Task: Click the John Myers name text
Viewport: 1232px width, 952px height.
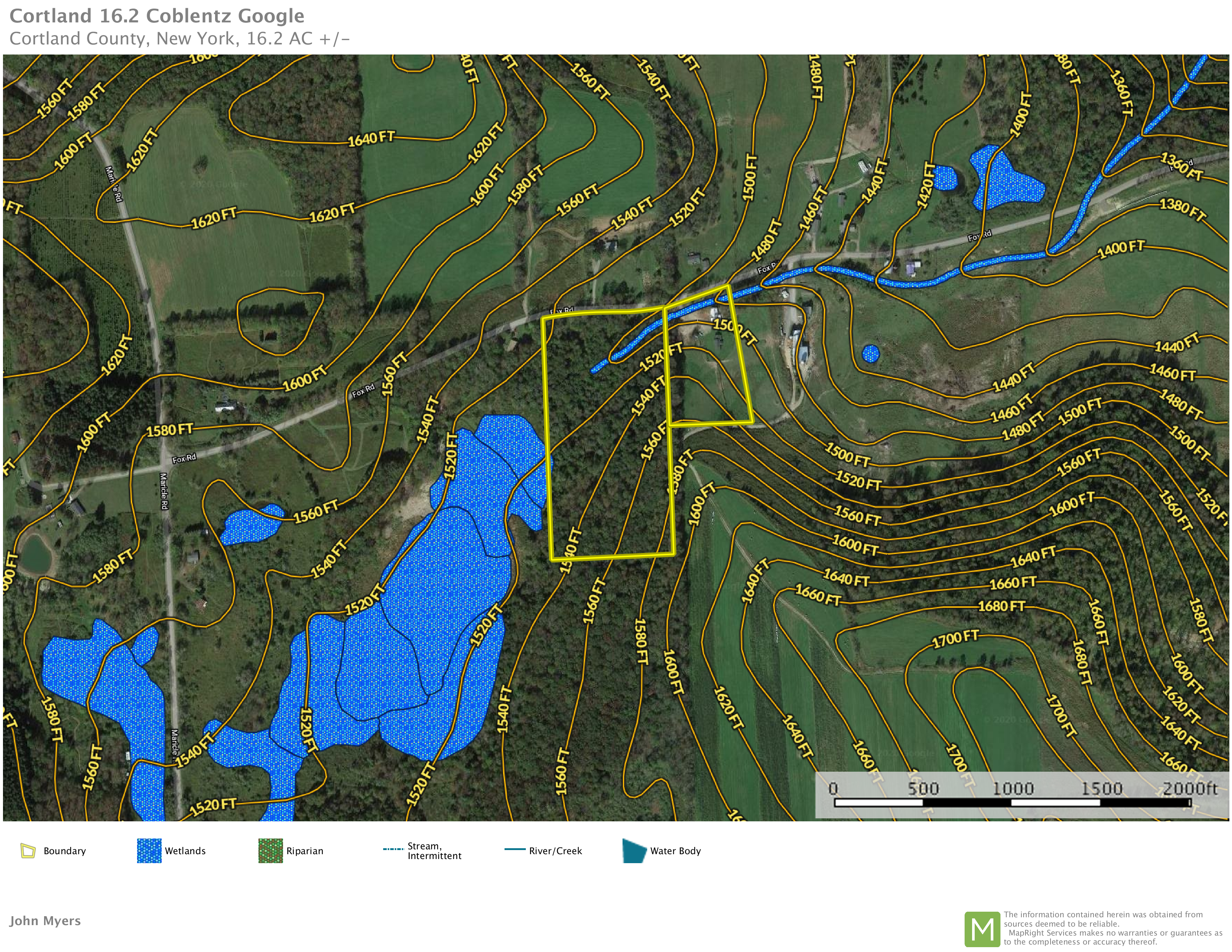Action: pyautogui.click(x=45, y=920)
